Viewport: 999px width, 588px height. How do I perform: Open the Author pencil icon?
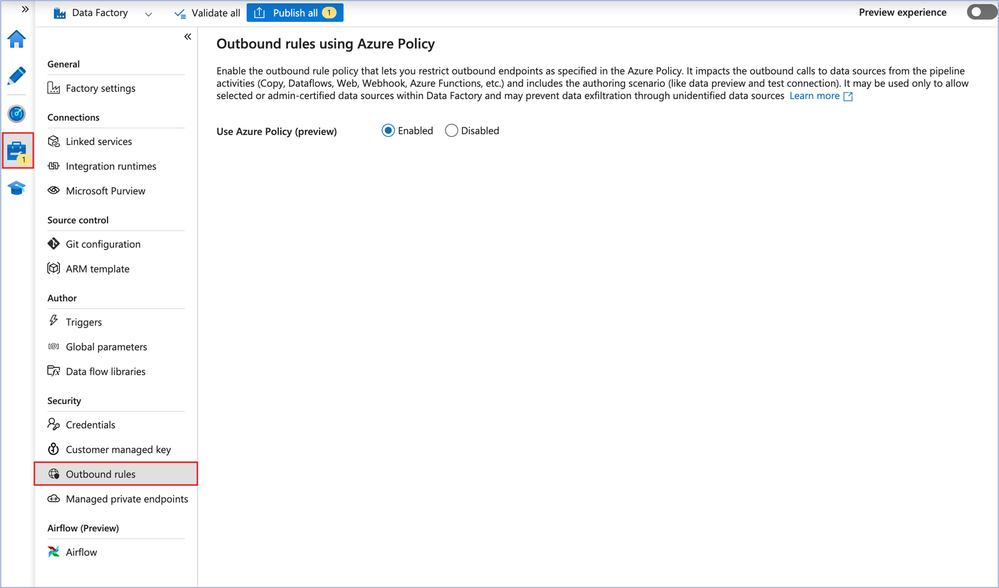[17, 76]
